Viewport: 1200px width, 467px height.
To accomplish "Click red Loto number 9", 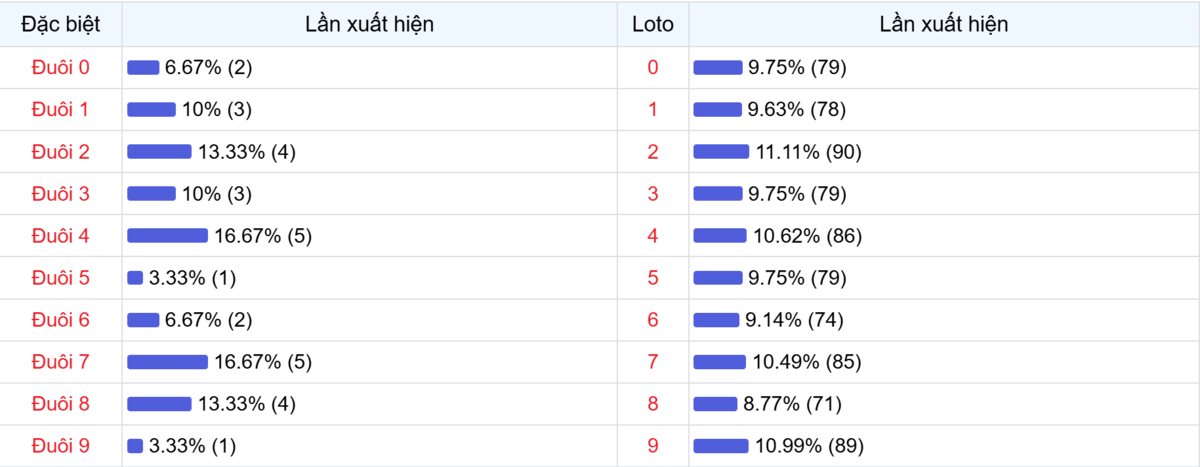I will click(653, 446).
